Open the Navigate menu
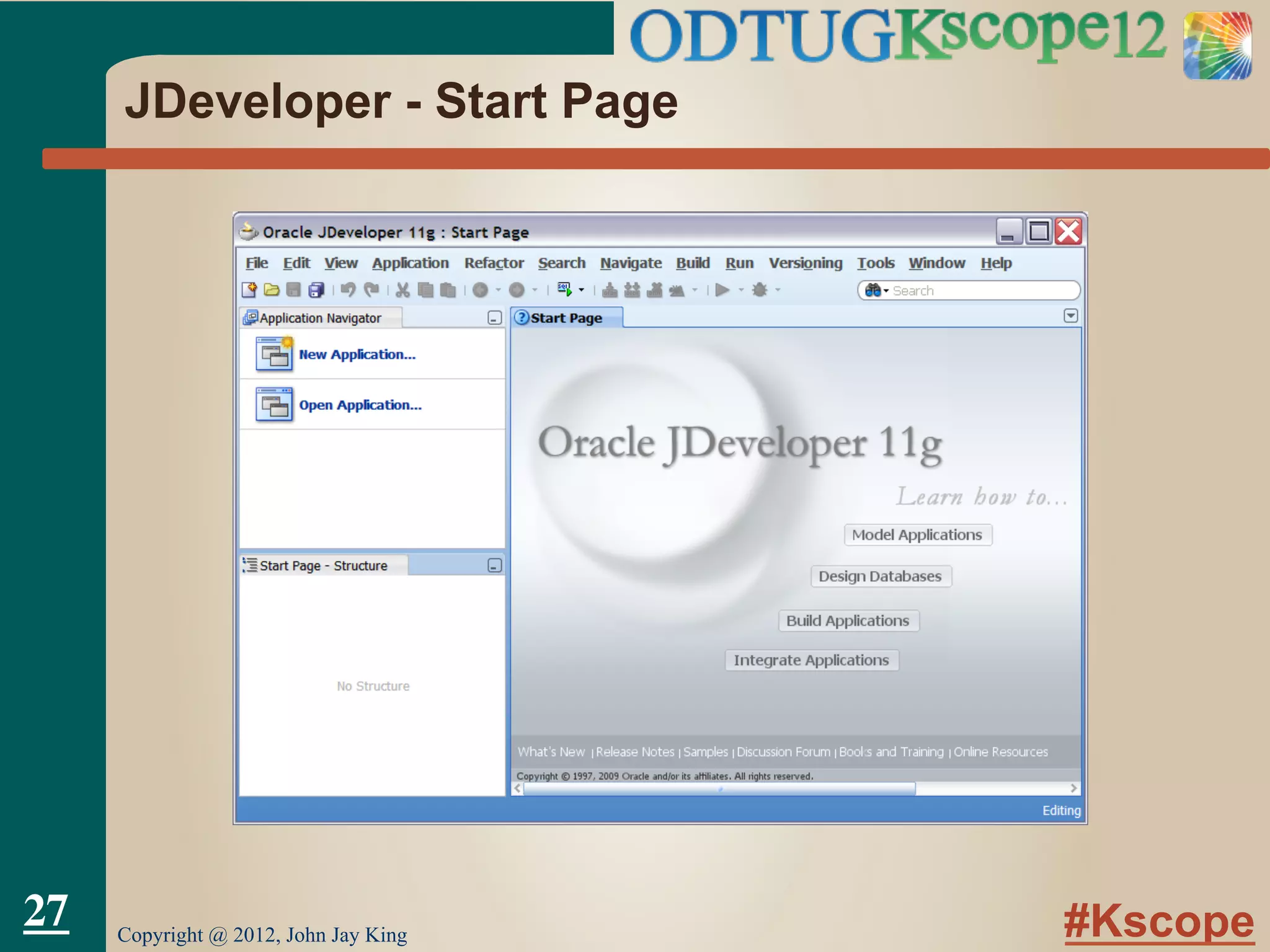Viewport: 1270px width, 952px height. [x=631, y=263]
